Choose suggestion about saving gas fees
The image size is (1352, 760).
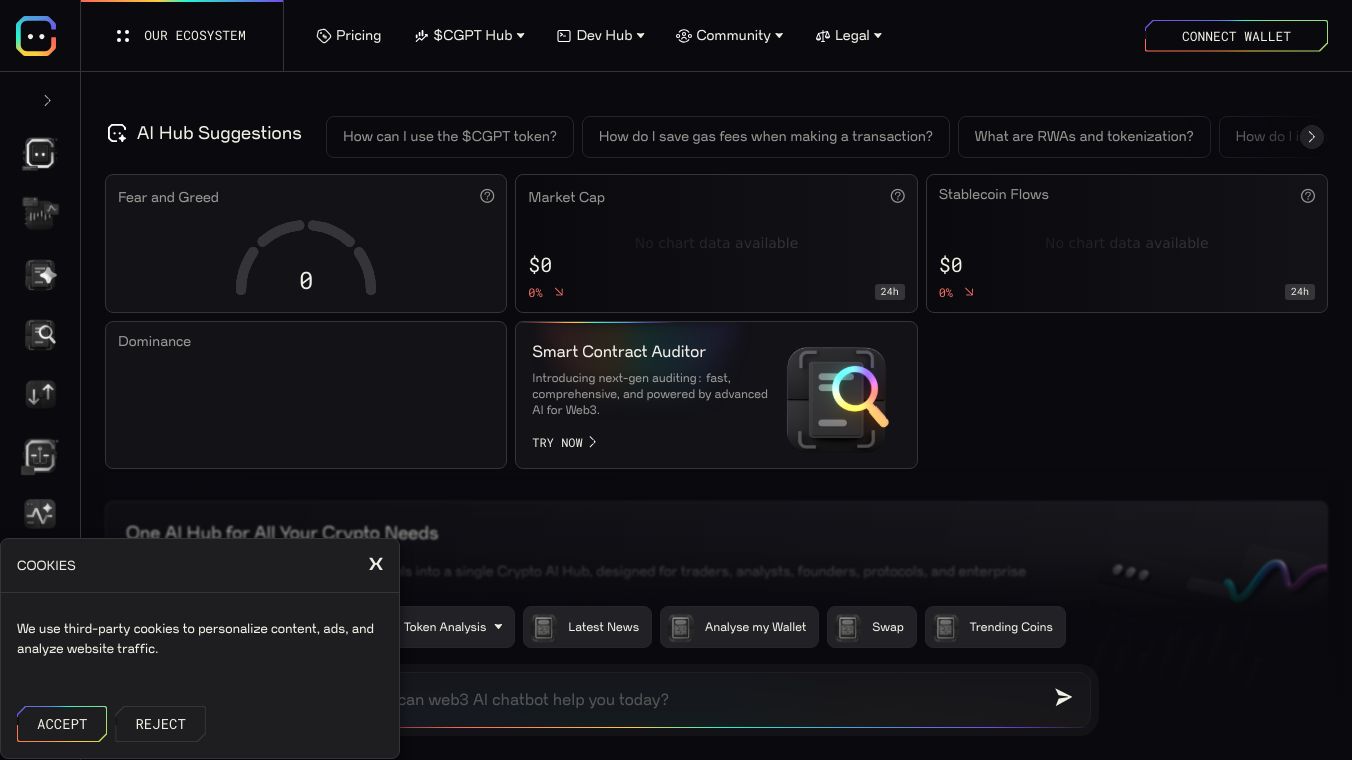[766, 137]
